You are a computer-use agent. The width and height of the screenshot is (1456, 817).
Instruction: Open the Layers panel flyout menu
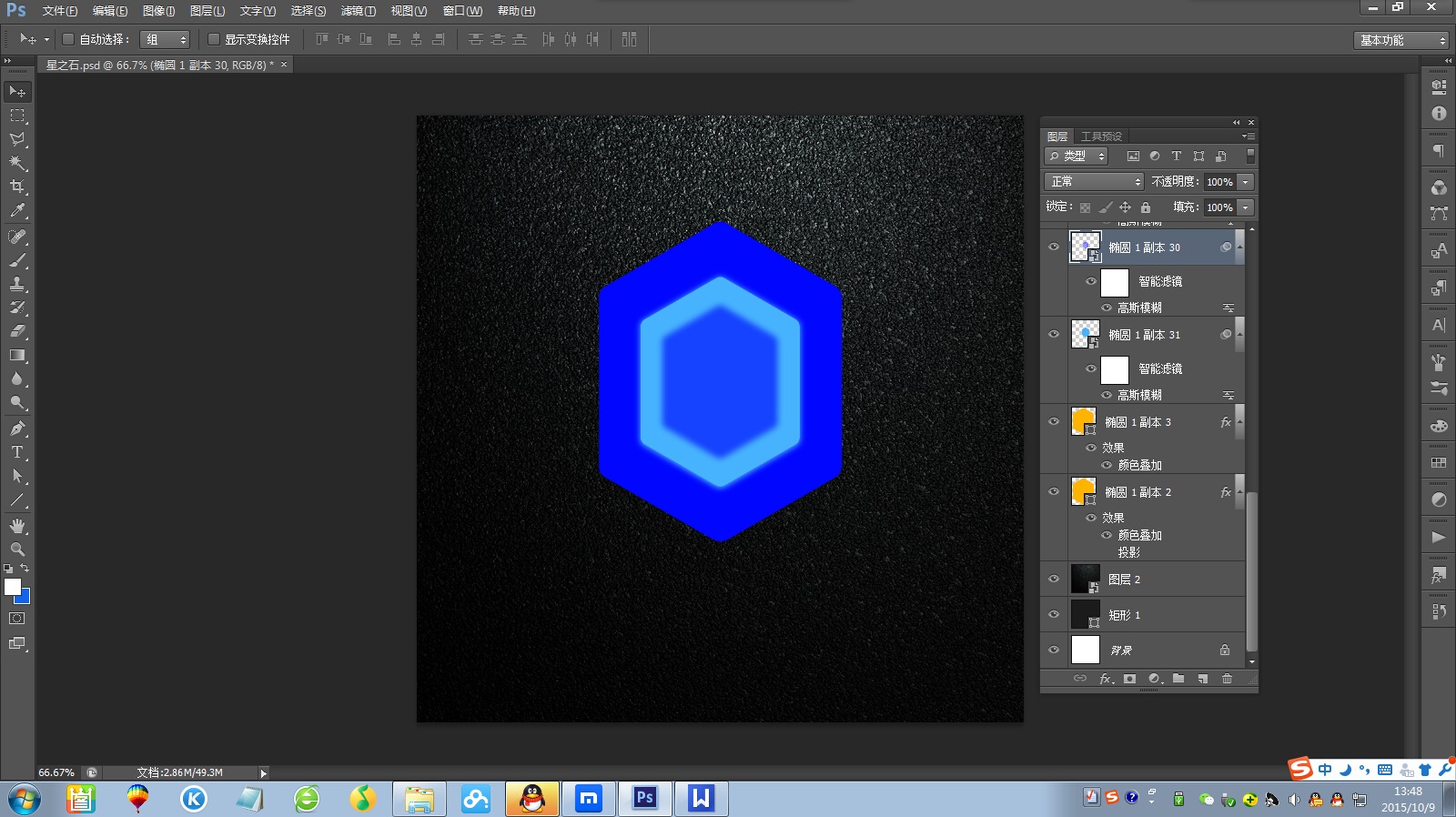click(1249, 136)
